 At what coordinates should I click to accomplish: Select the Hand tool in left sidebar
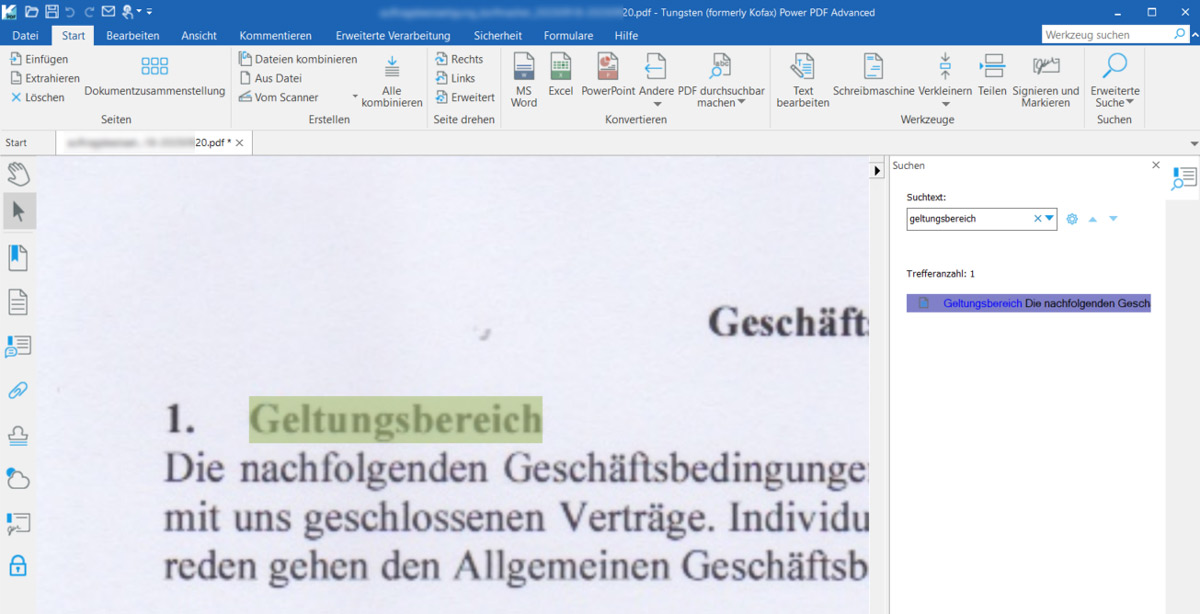[x=18, y=173]
